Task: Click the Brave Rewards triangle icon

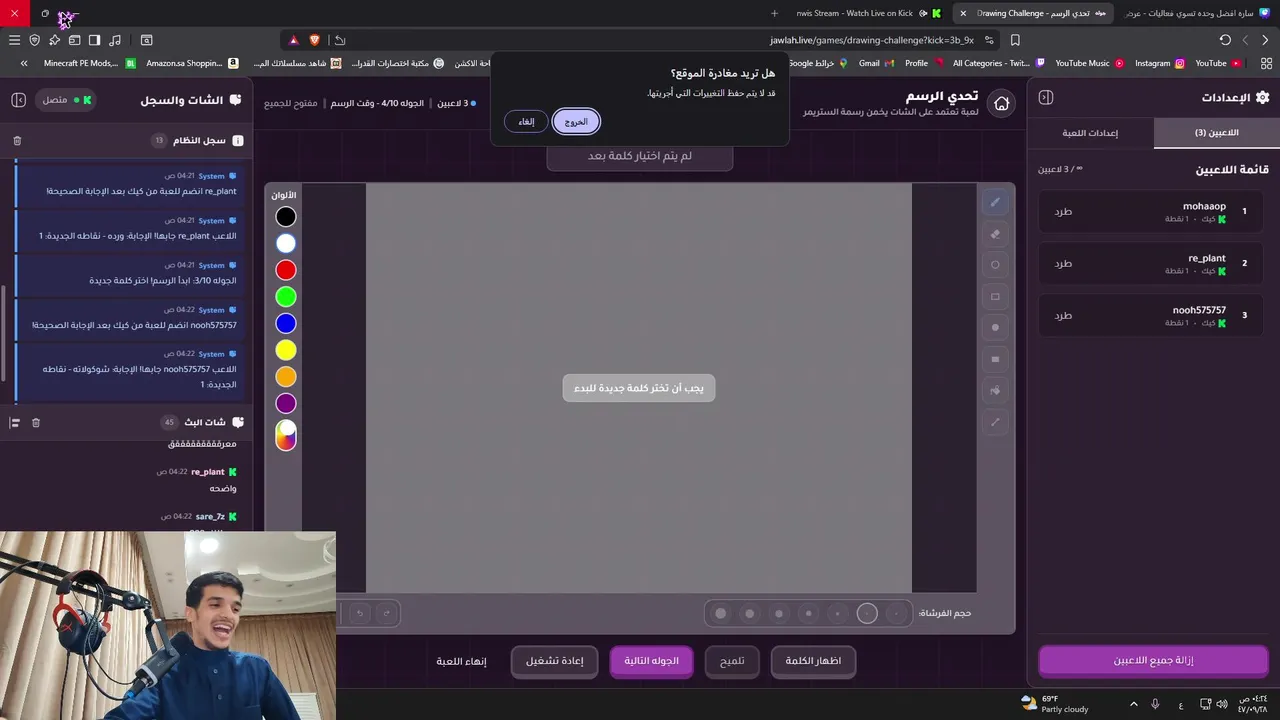Action: [293, 40]
